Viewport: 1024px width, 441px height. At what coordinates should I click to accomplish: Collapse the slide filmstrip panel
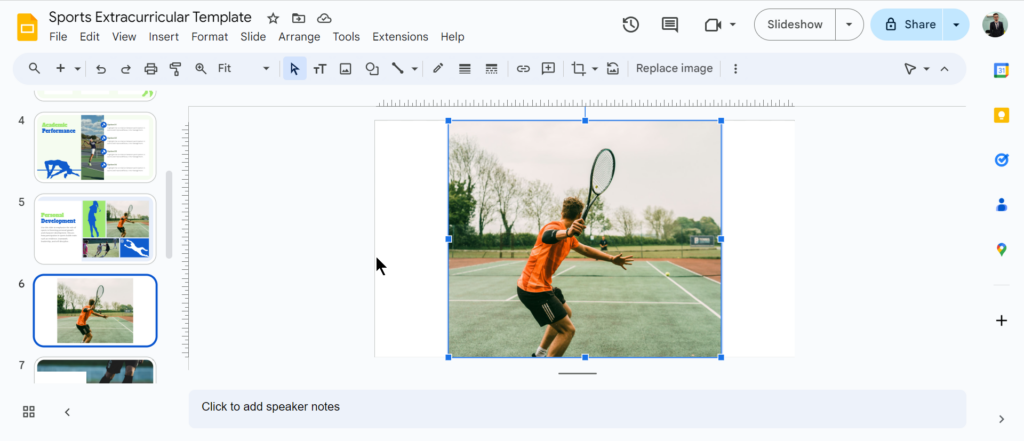[x=67, y=412]
